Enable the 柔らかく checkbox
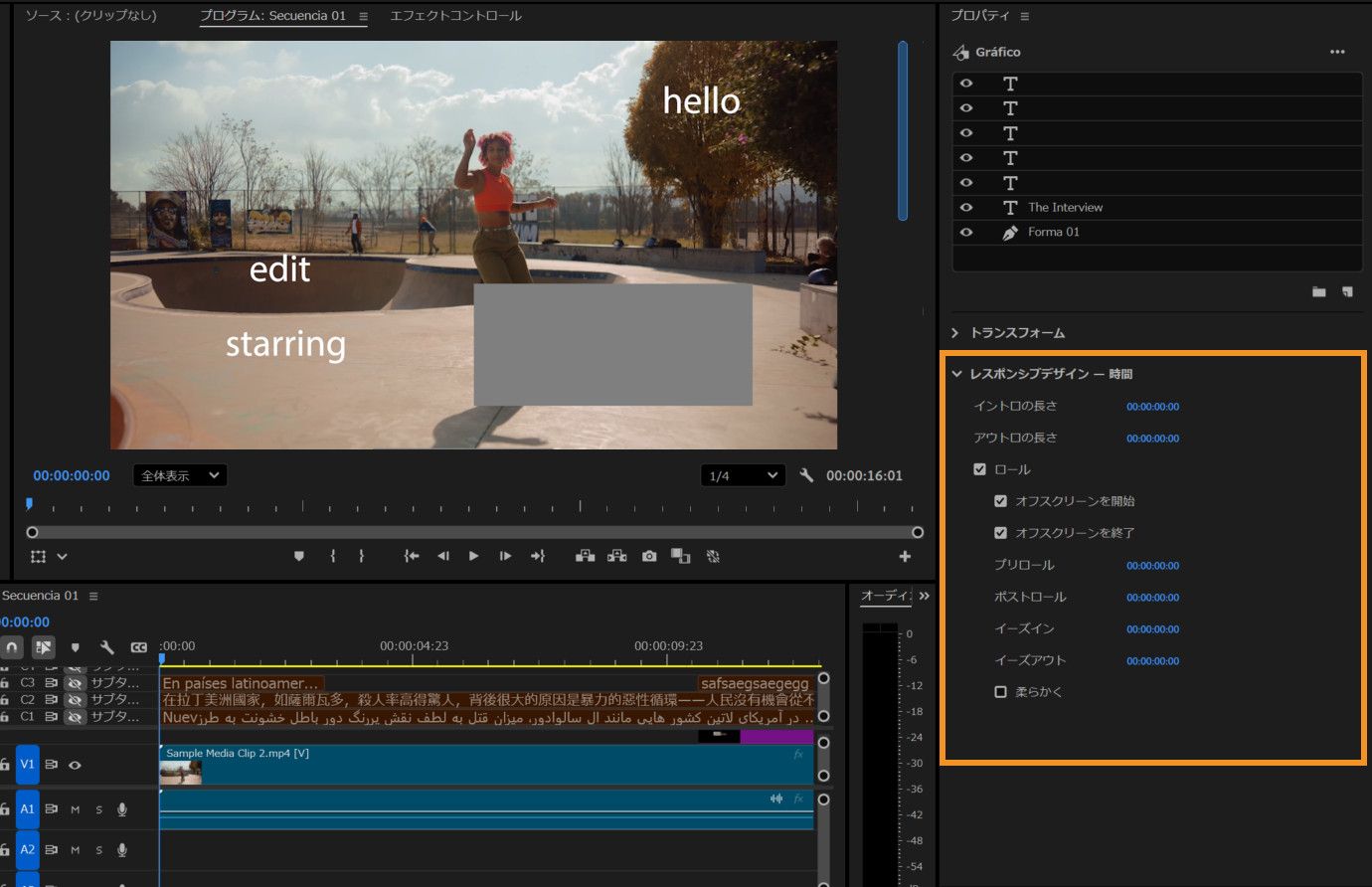The width and height of the screenshot is (1372, 887). pyautogui.click(x=1000, y=692)
